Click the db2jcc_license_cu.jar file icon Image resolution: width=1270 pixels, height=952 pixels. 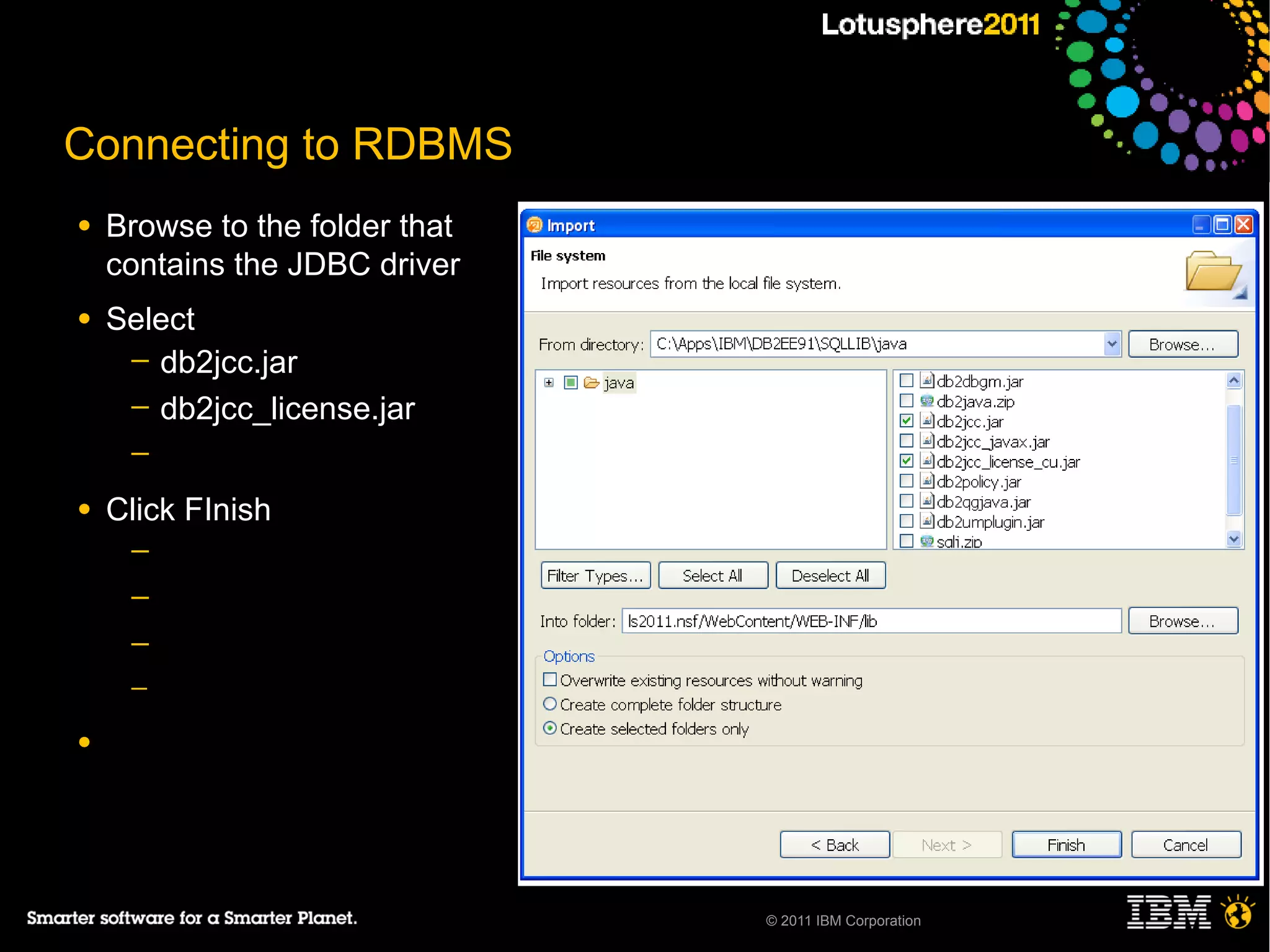point(926,461)
